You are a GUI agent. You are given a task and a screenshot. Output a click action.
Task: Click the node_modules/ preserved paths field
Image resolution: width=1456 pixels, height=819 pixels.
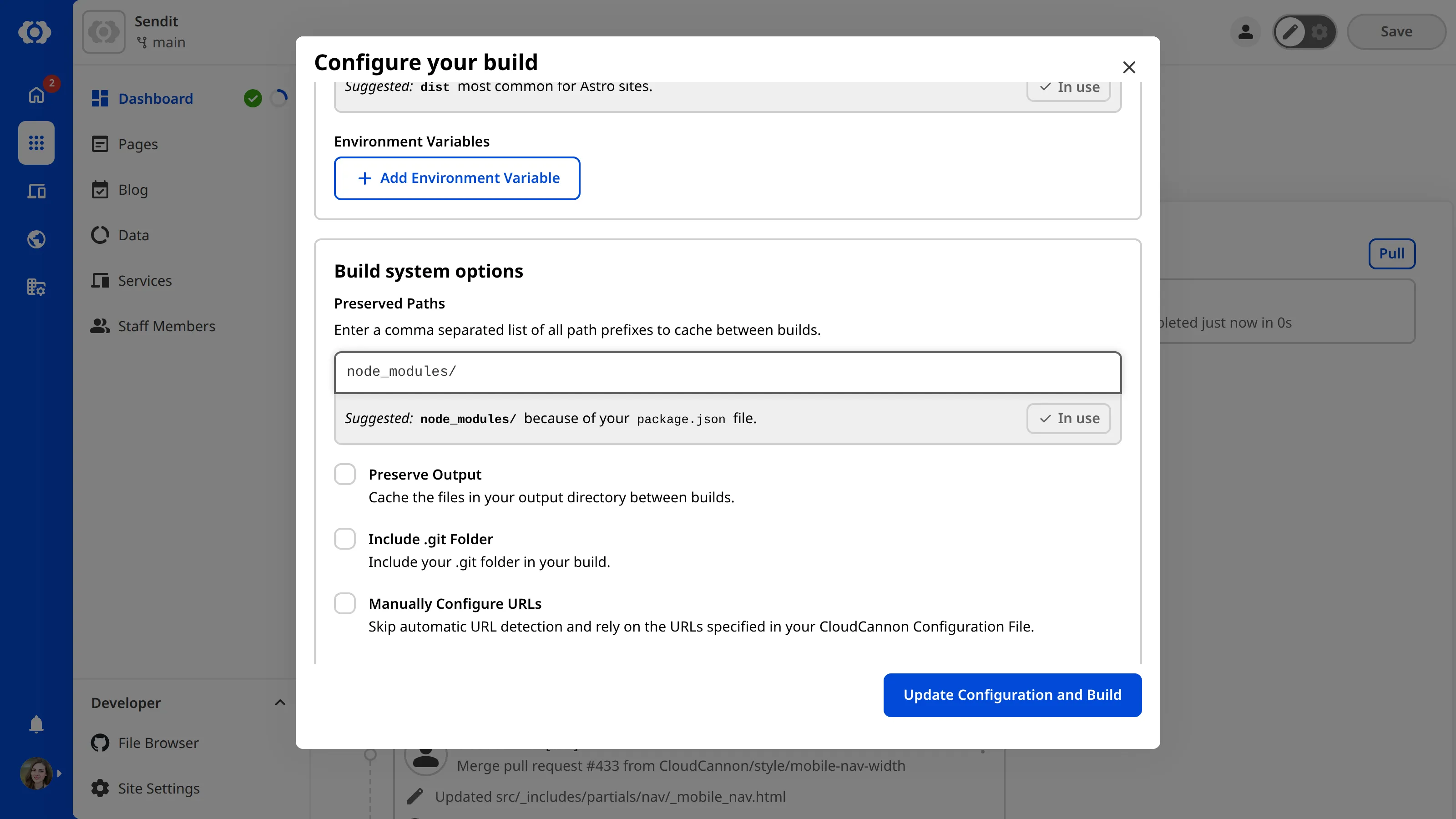(727, 372)
